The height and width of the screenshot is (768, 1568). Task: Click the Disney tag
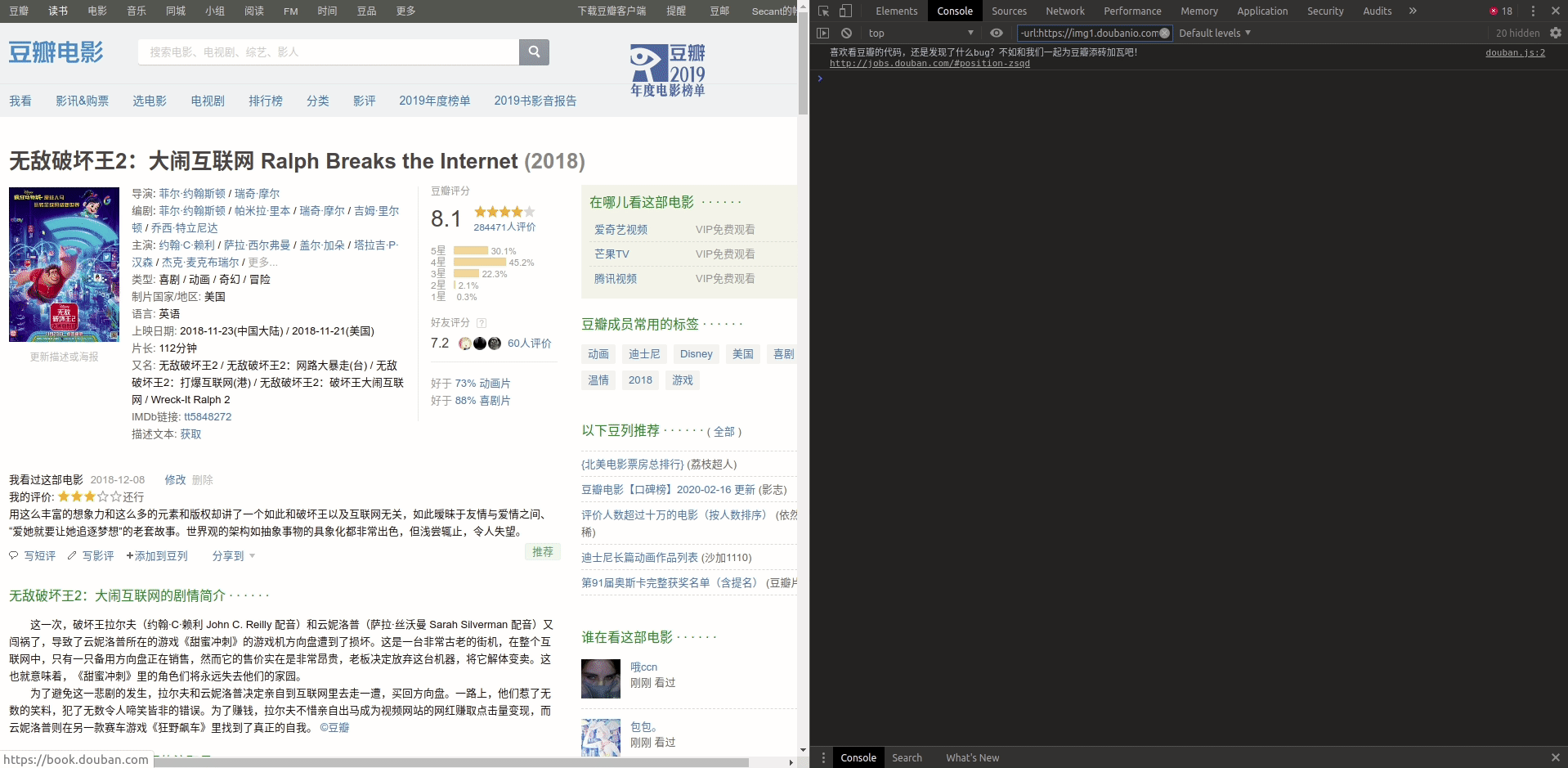coord(697,353)
